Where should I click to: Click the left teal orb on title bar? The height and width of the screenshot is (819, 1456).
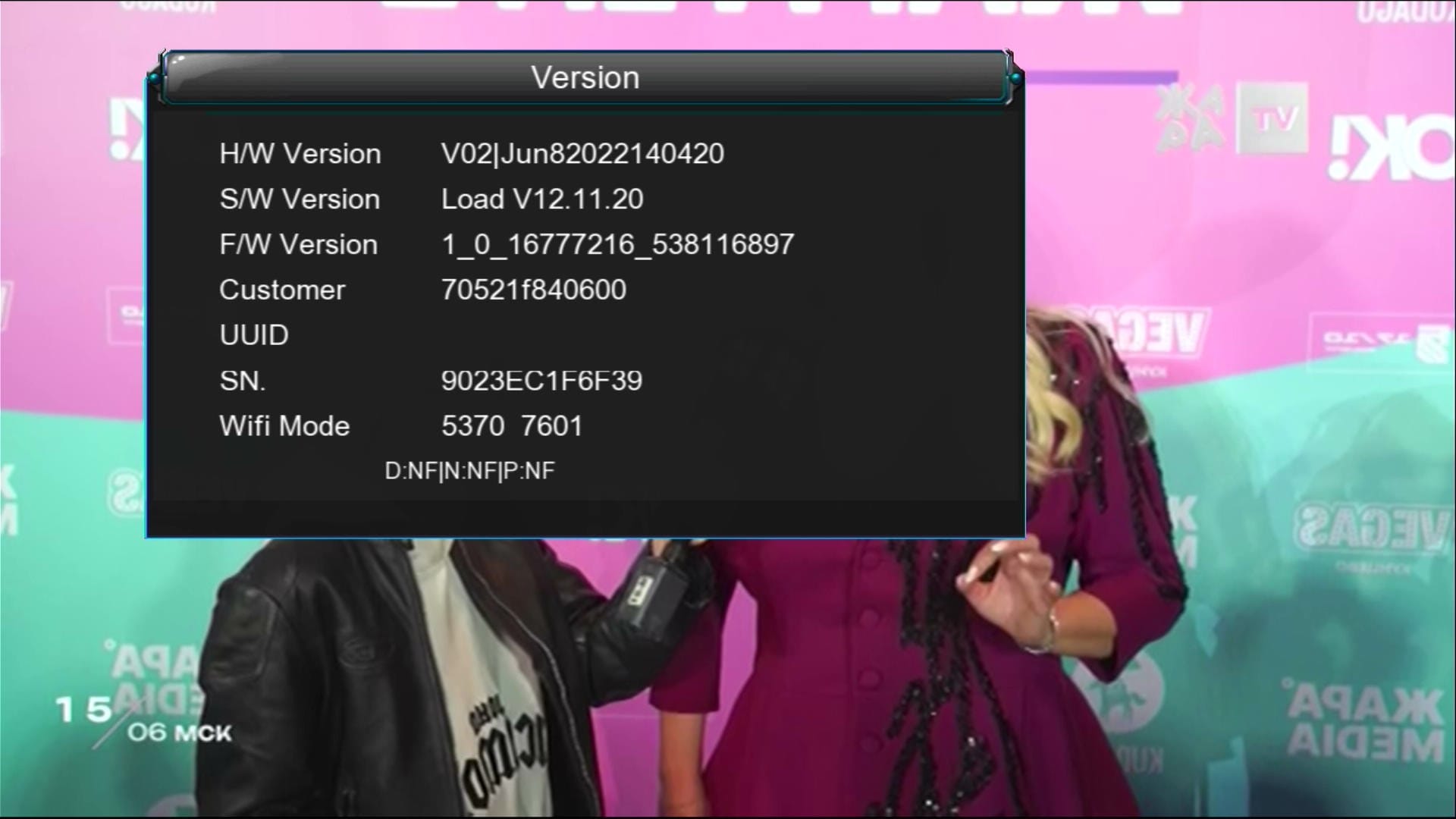[x=155, y=78]
